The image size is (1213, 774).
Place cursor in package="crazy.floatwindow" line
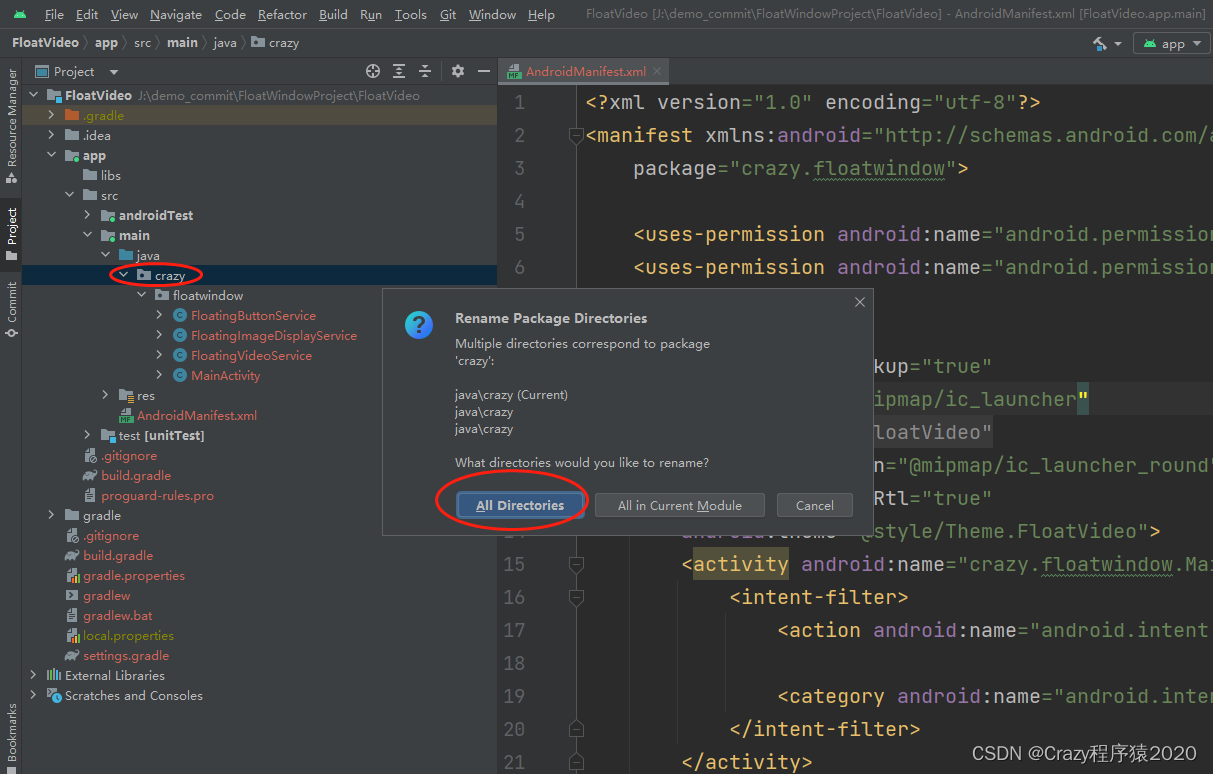tap(800, 168)
